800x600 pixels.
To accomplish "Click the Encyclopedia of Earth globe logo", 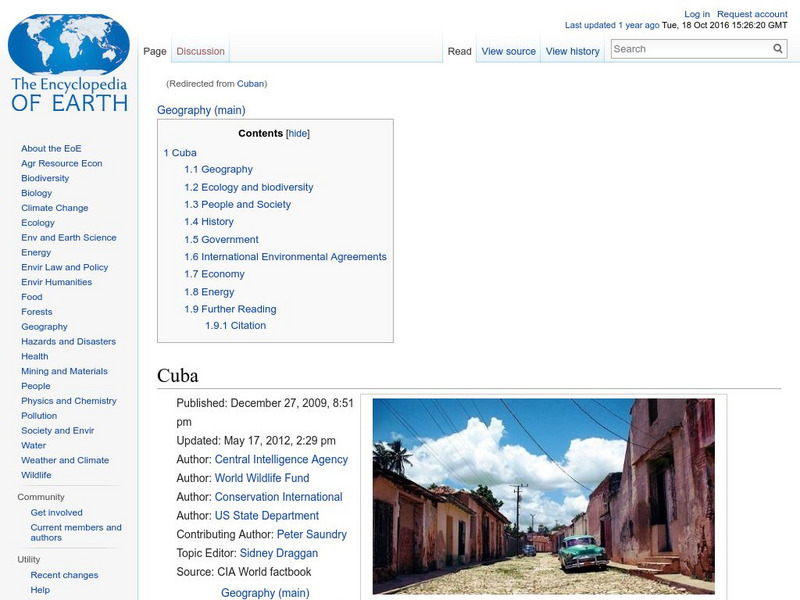I will coord(70,45).
